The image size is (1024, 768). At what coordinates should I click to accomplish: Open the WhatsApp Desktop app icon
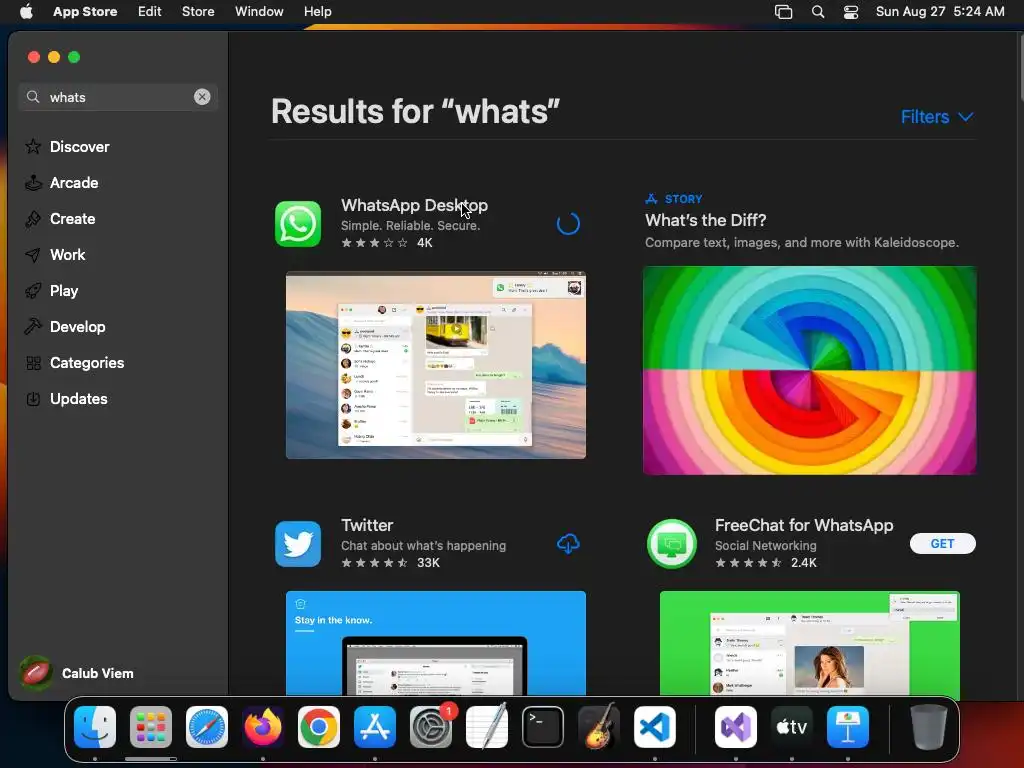(298, 224)
